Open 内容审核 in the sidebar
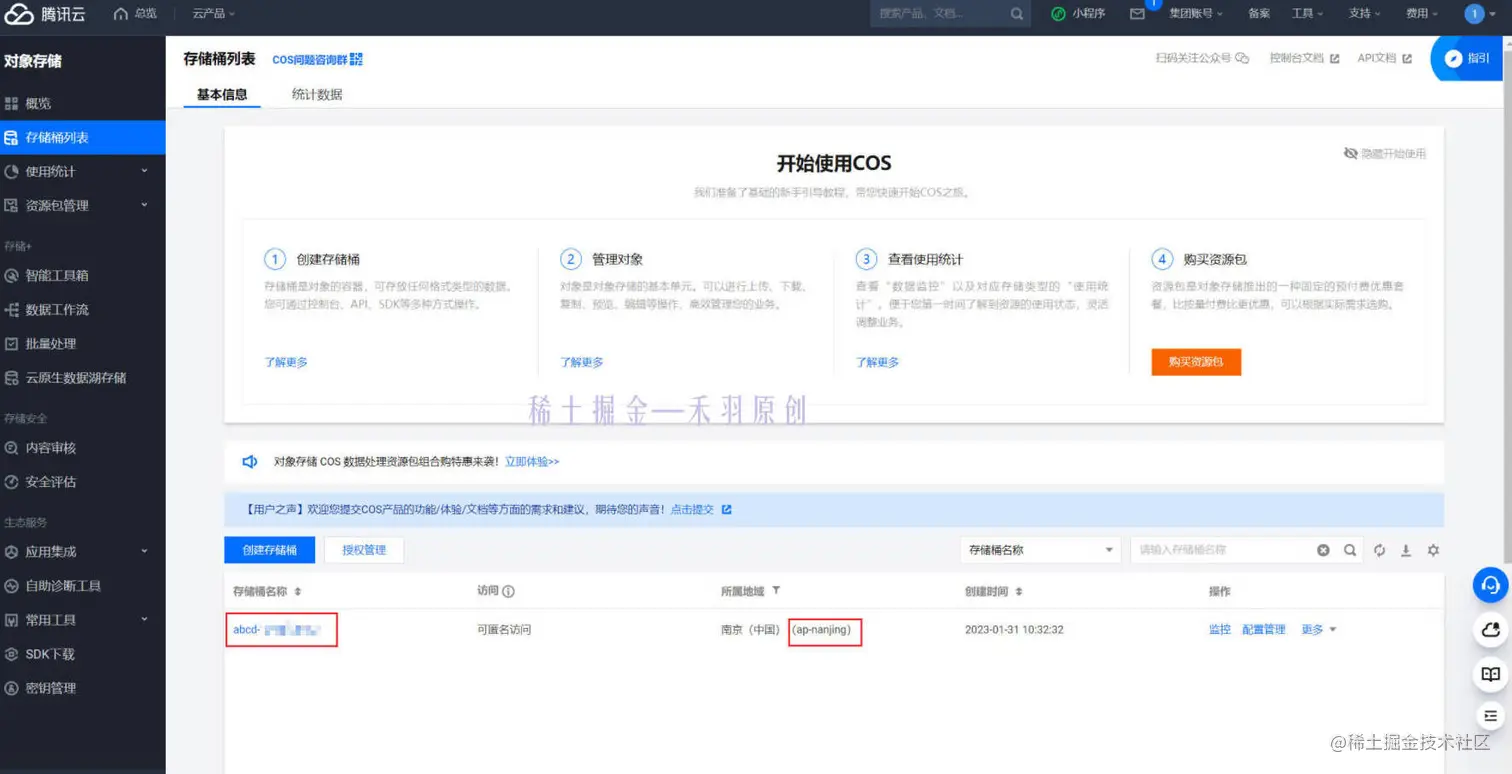This screenshot has width=1512, height=774. pyautogui.click(x=82, y=447)
